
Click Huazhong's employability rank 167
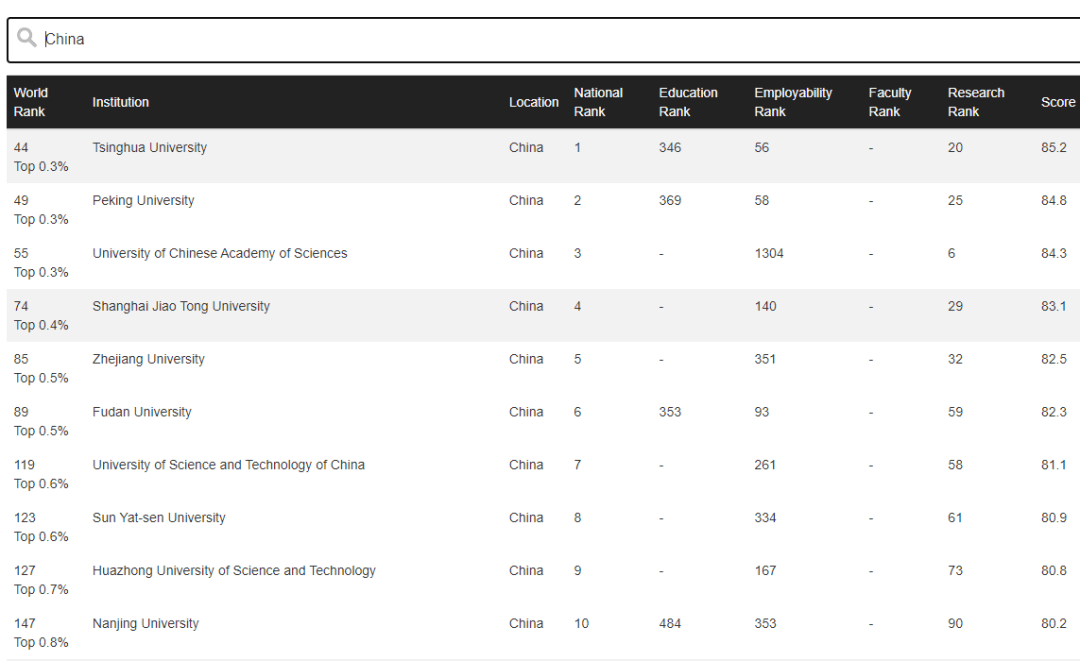(765, 571)
